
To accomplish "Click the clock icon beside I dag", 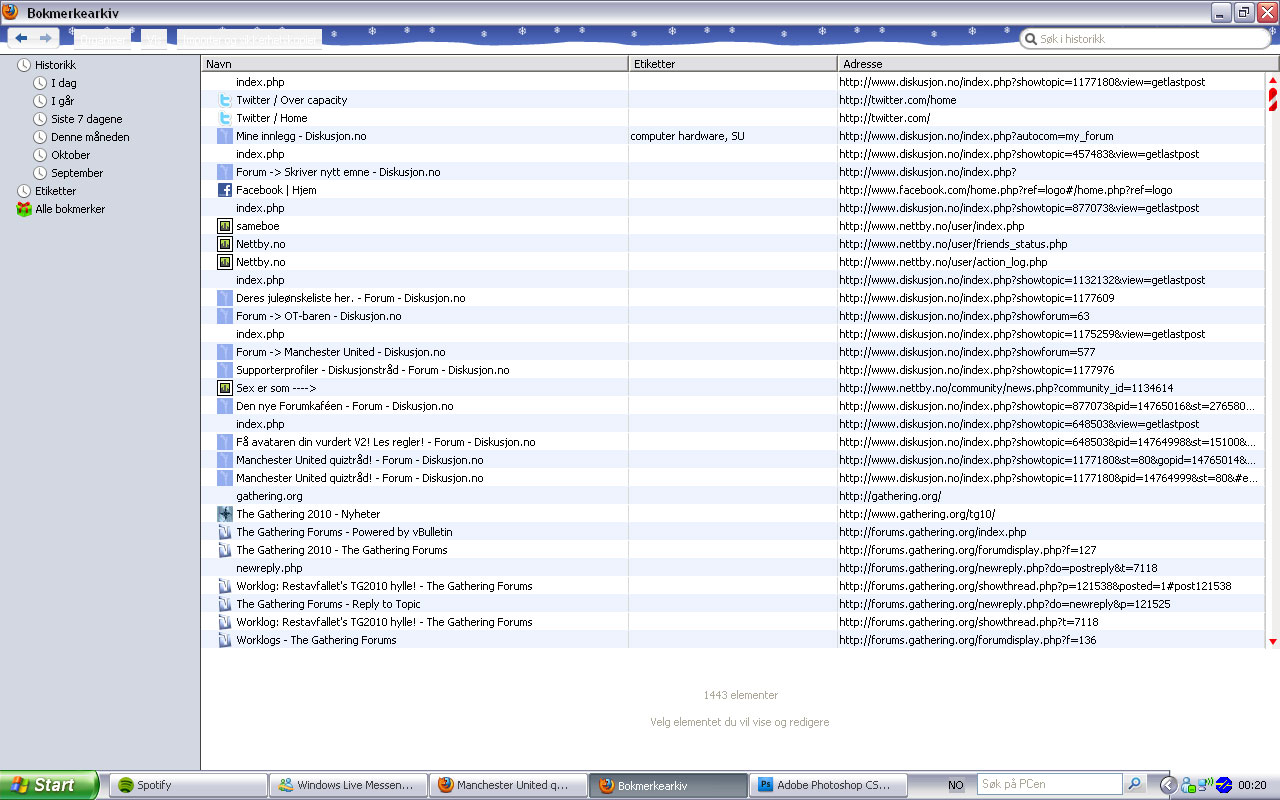I will click(x=40, y=83).
